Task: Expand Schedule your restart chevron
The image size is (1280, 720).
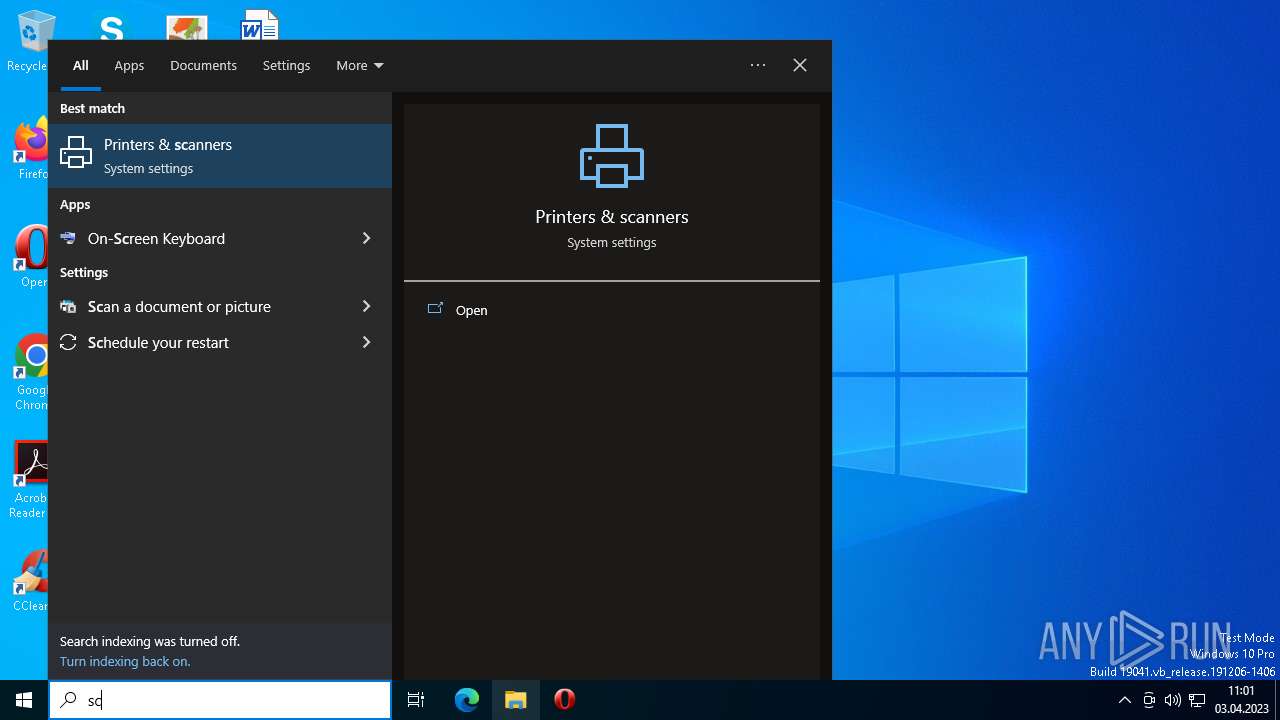Action: click(x=366, y=342)
